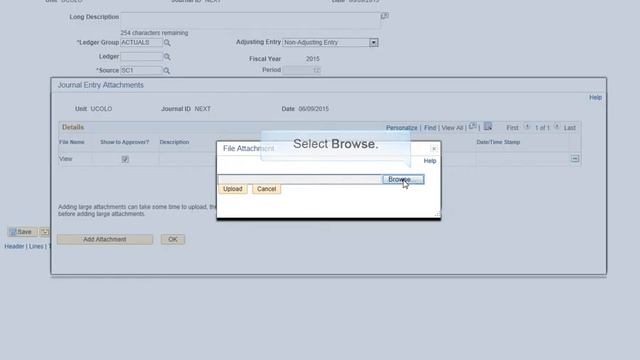Open Ledger lookup magnifier
Viewport: 640px width, 360px height.
[x=167, y=57]
